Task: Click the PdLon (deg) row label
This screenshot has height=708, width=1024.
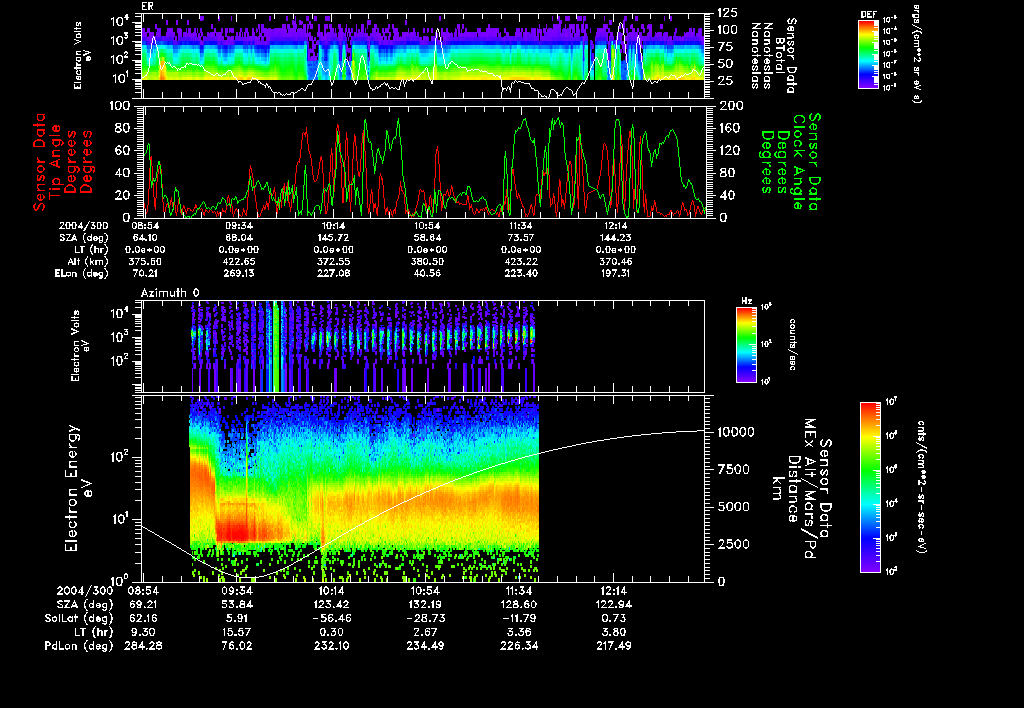Action: click(79, 646)
